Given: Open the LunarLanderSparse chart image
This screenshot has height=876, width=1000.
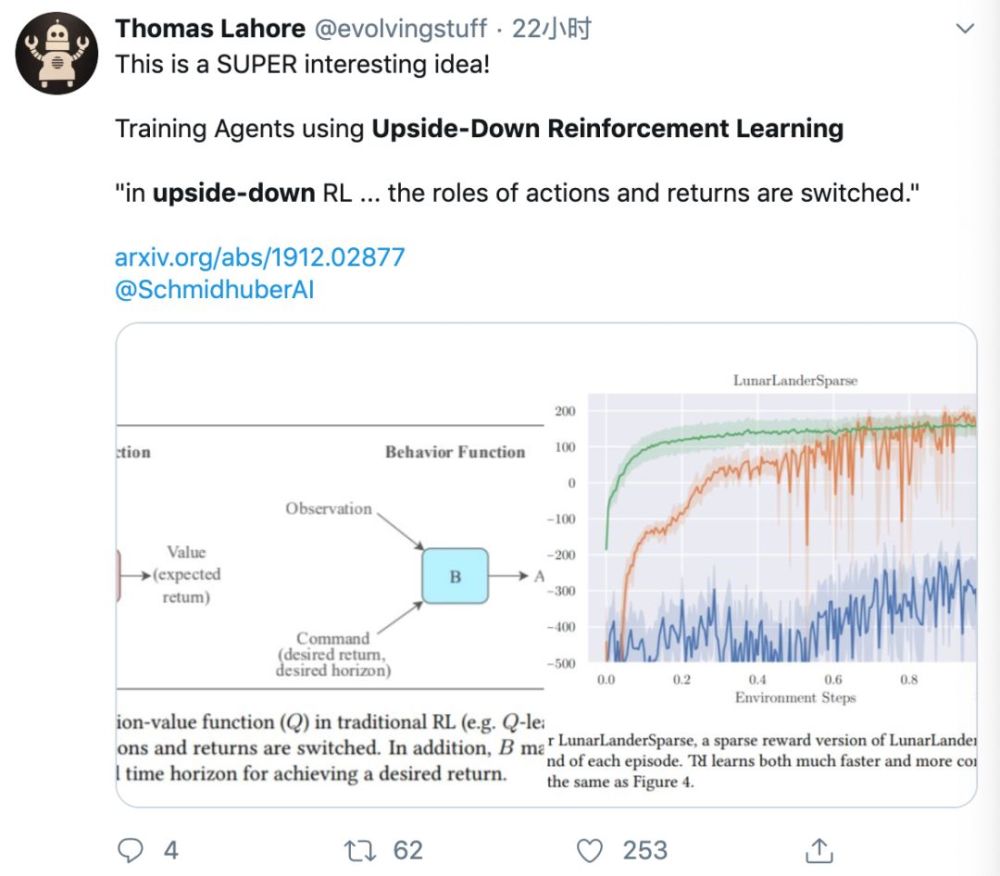Looking at the screenshot, I should 761,565.
